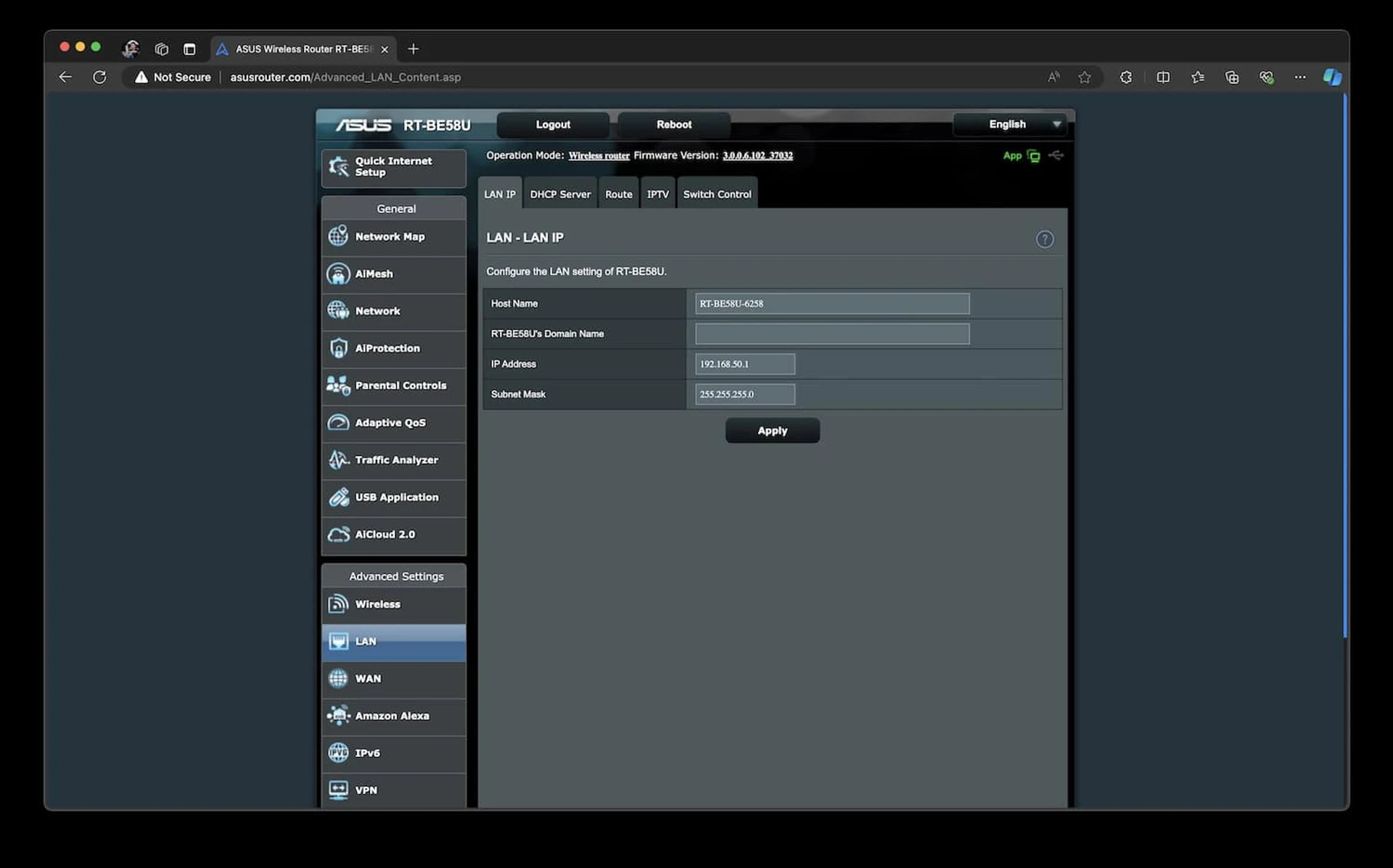Open the English language dropdown

pyautogui.click(x=1009, y=124)
